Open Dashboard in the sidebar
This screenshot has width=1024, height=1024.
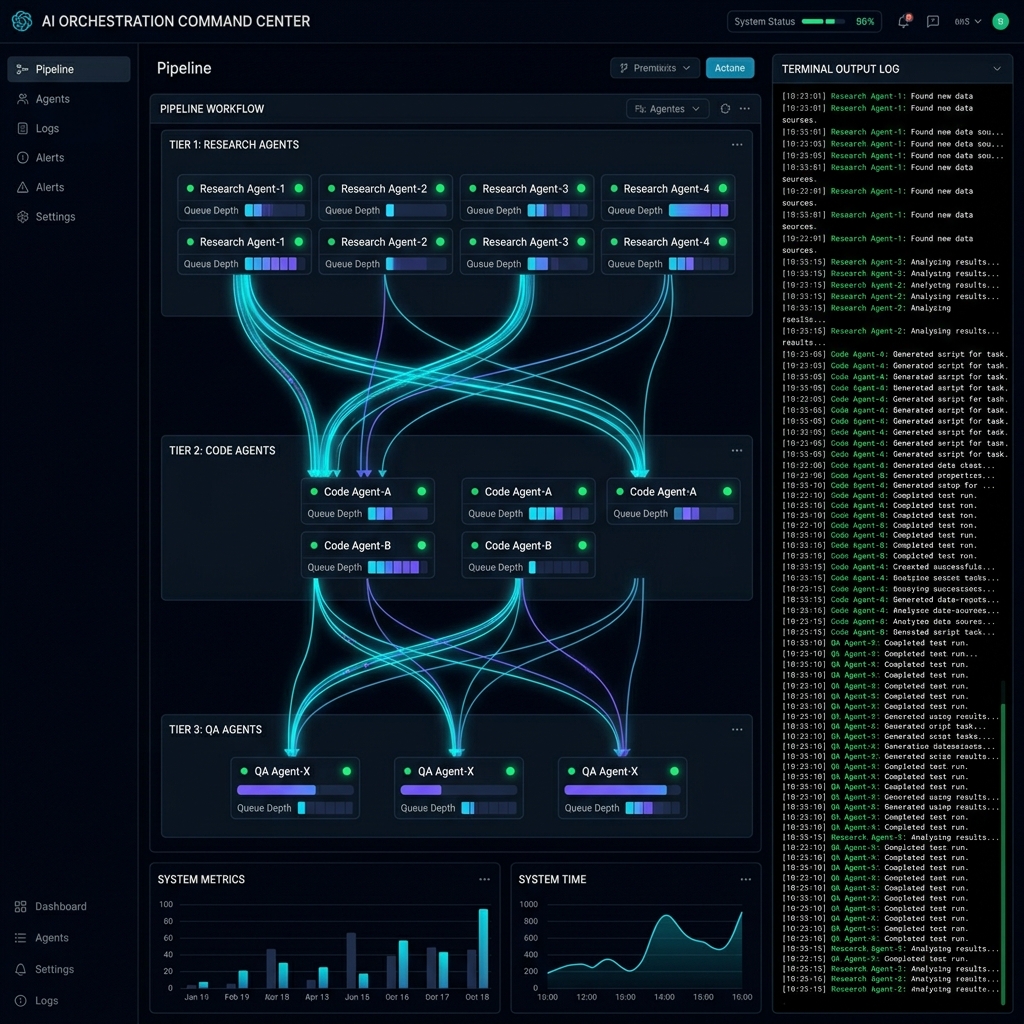click(60, 906)
